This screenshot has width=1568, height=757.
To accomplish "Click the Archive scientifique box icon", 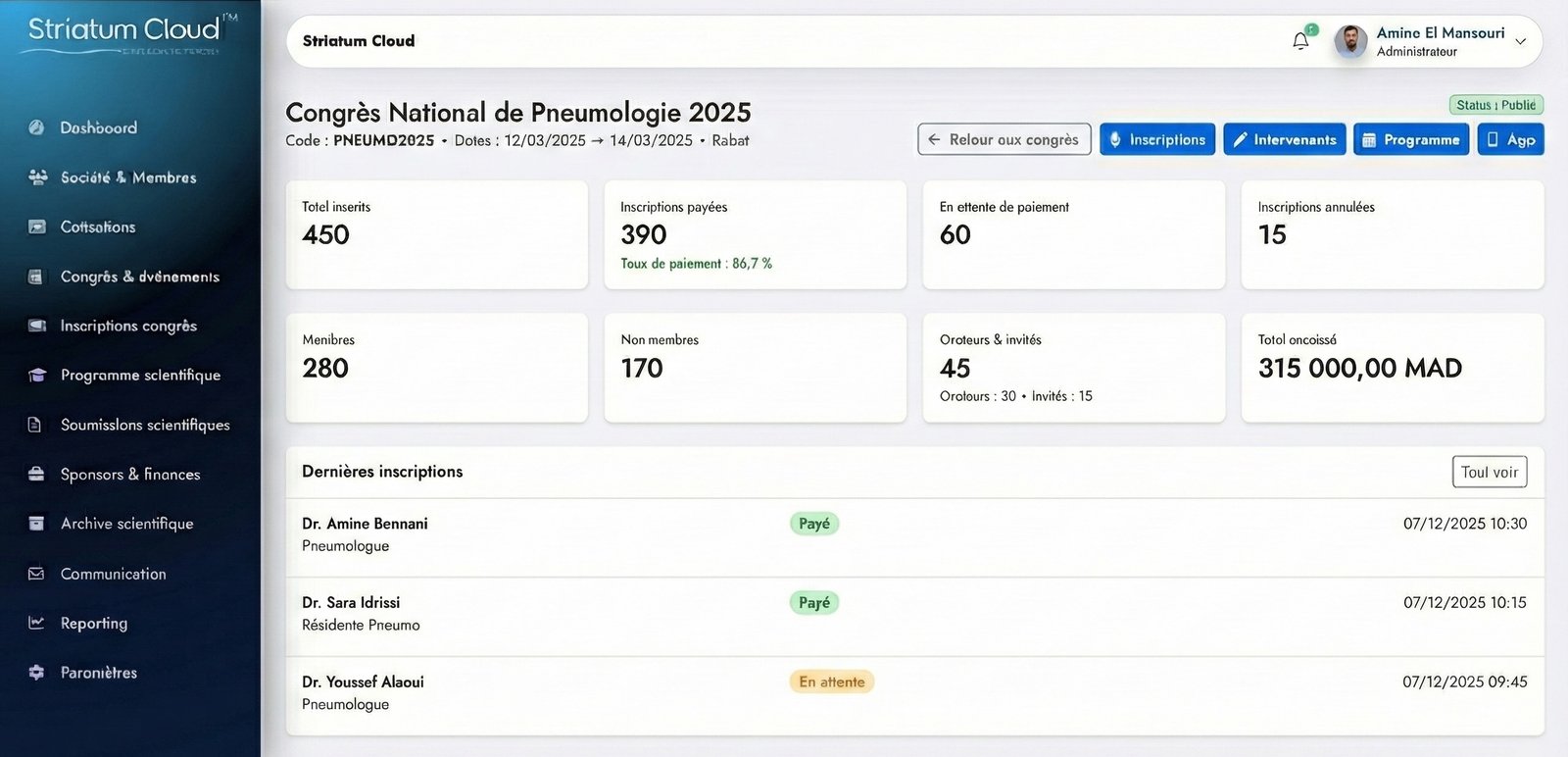I will [36, 524].
